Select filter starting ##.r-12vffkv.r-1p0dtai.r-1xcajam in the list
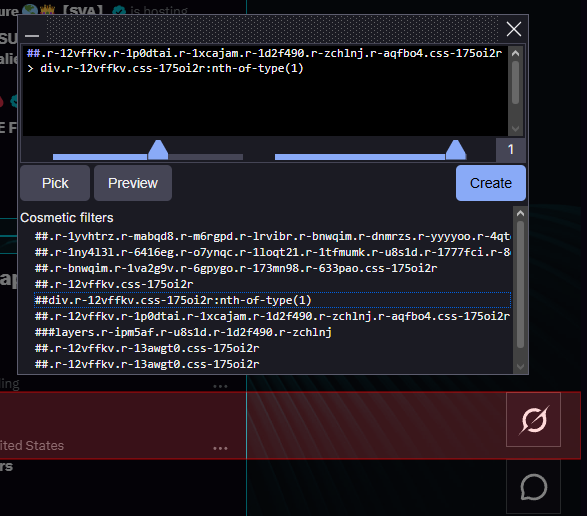This screenshot has height=516, width=587. point(273,316)
